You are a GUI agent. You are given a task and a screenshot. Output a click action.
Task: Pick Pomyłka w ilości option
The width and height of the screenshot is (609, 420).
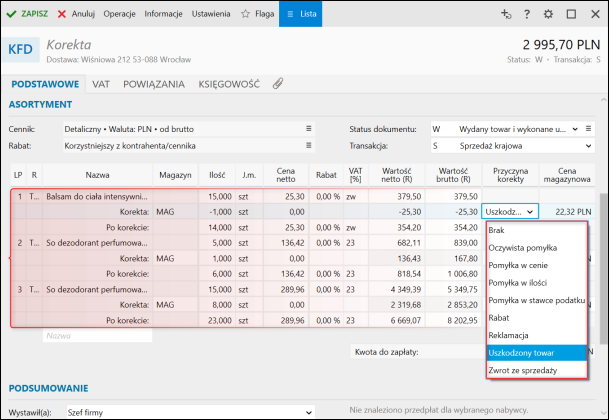[x=536, y=283]
